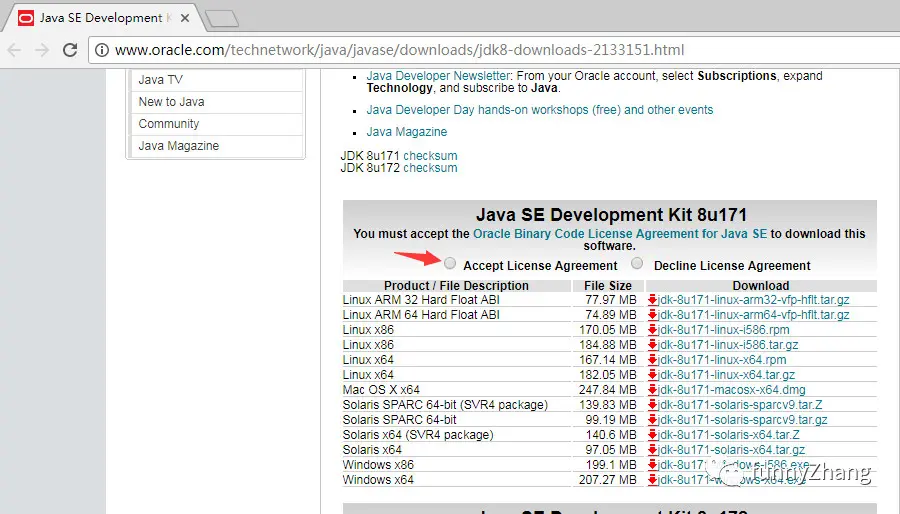Download jdk-8u171-macosx-x64.dmg
Screen dimensions: 900x514
[x=731, y=390]
